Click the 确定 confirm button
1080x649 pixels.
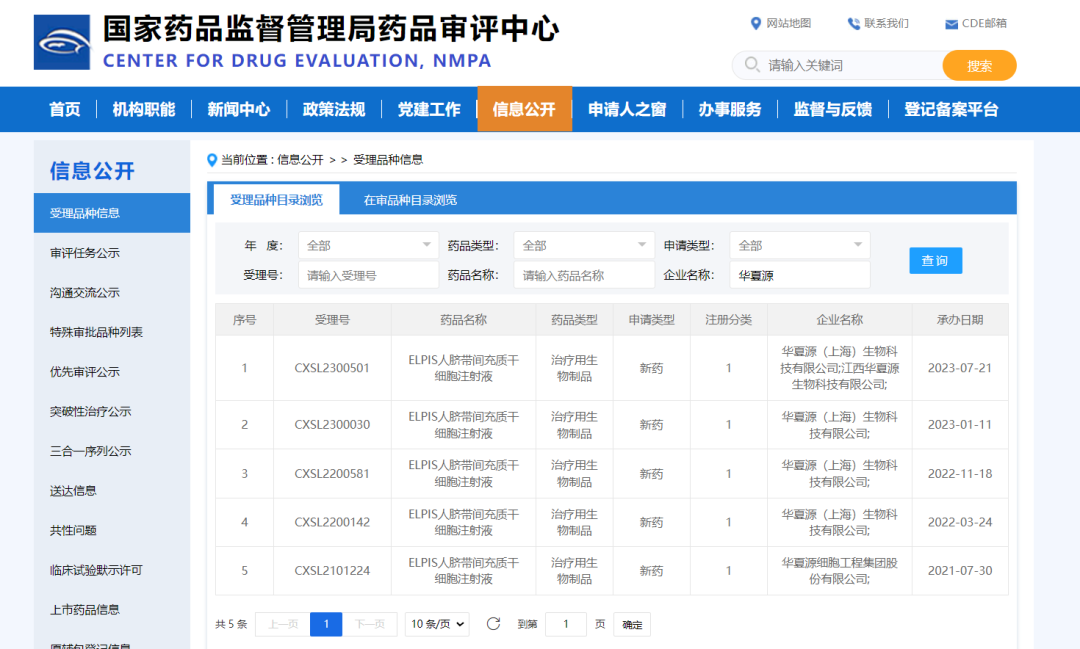coord(632,624)
